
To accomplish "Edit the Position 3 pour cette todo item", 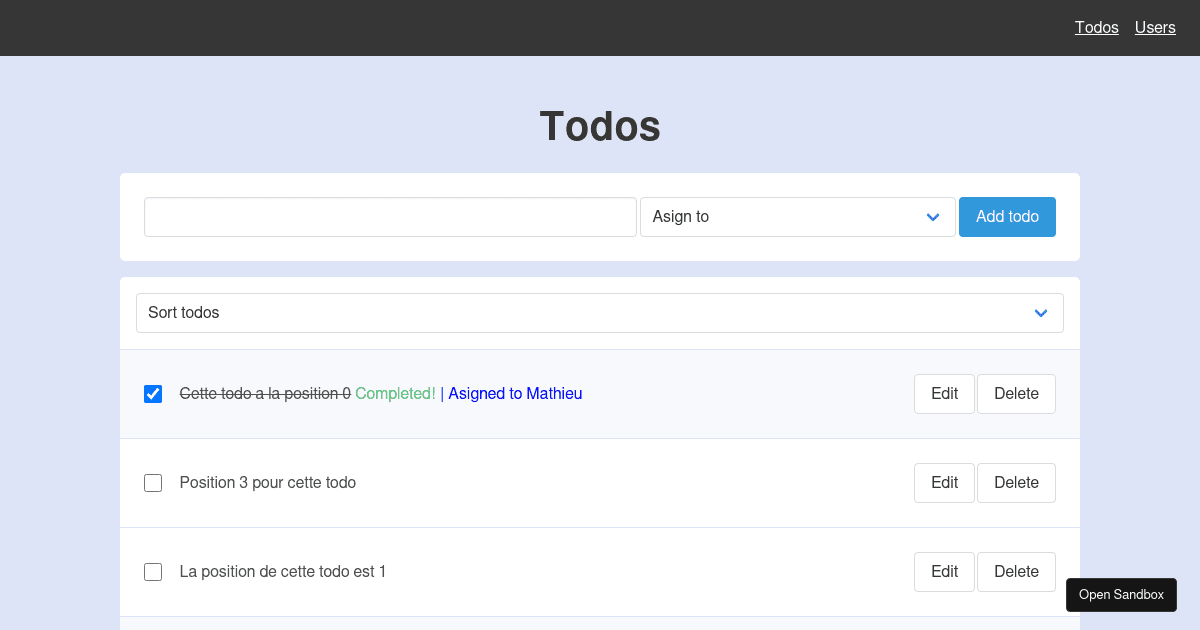I will 944,483.
